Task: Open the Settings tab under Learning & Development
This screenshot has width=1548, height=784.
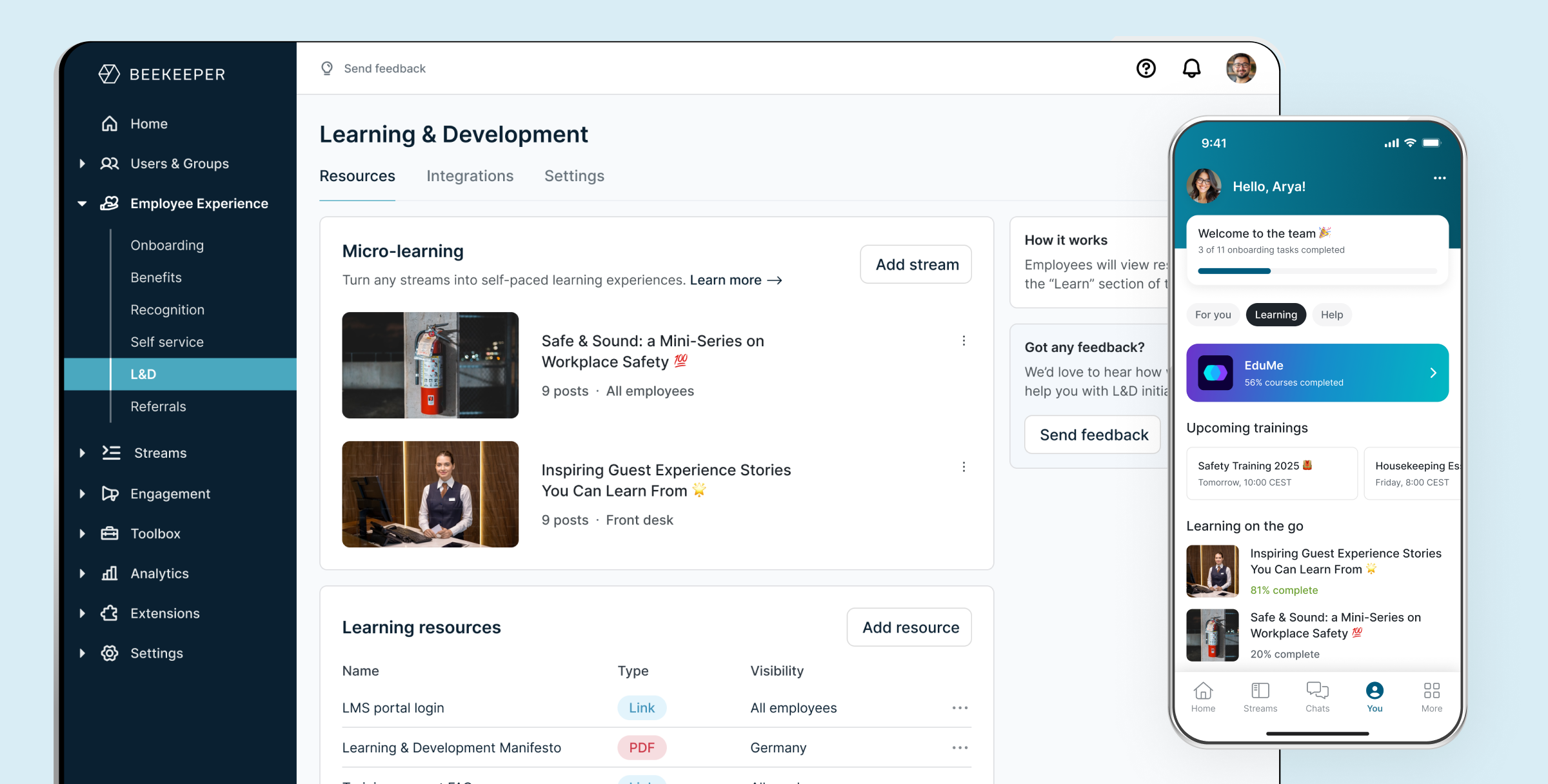Action: click(x=574, y=176)
